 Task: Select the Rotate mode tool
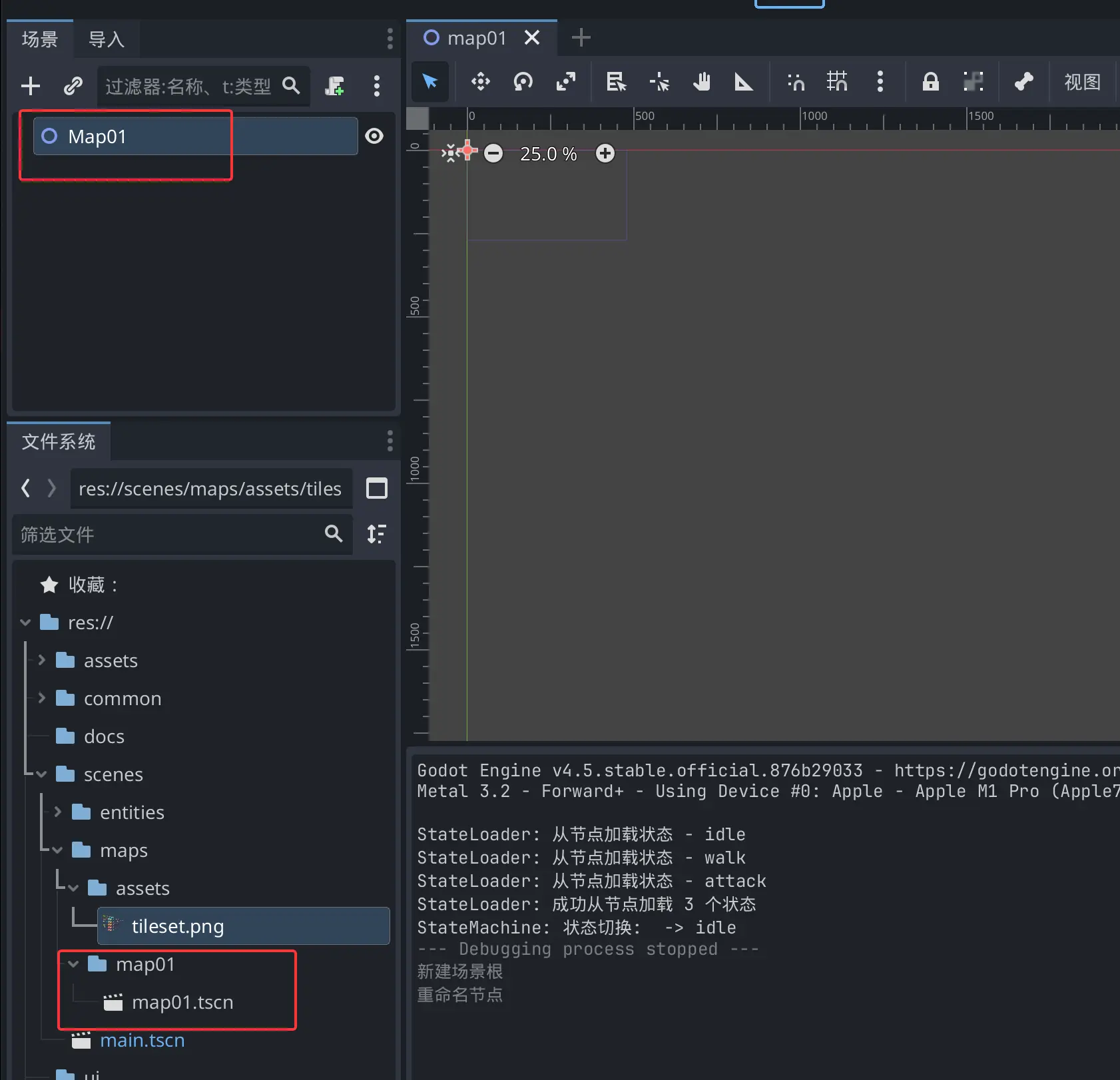523,82
